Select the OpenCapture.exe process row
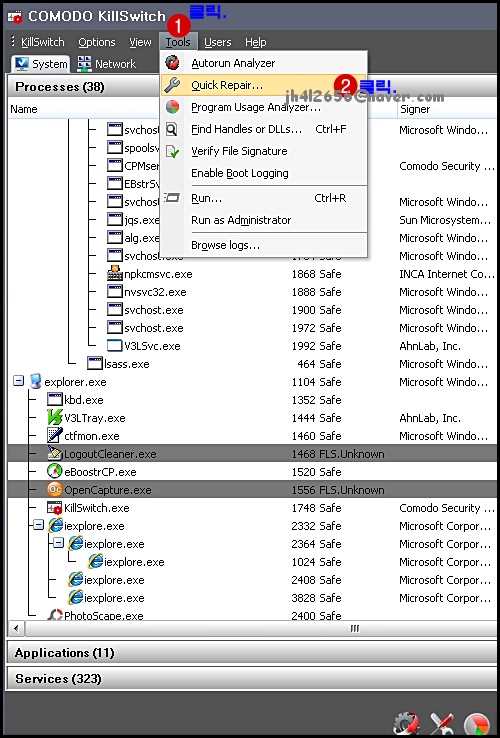500x738 pixels. click(252, 490)
